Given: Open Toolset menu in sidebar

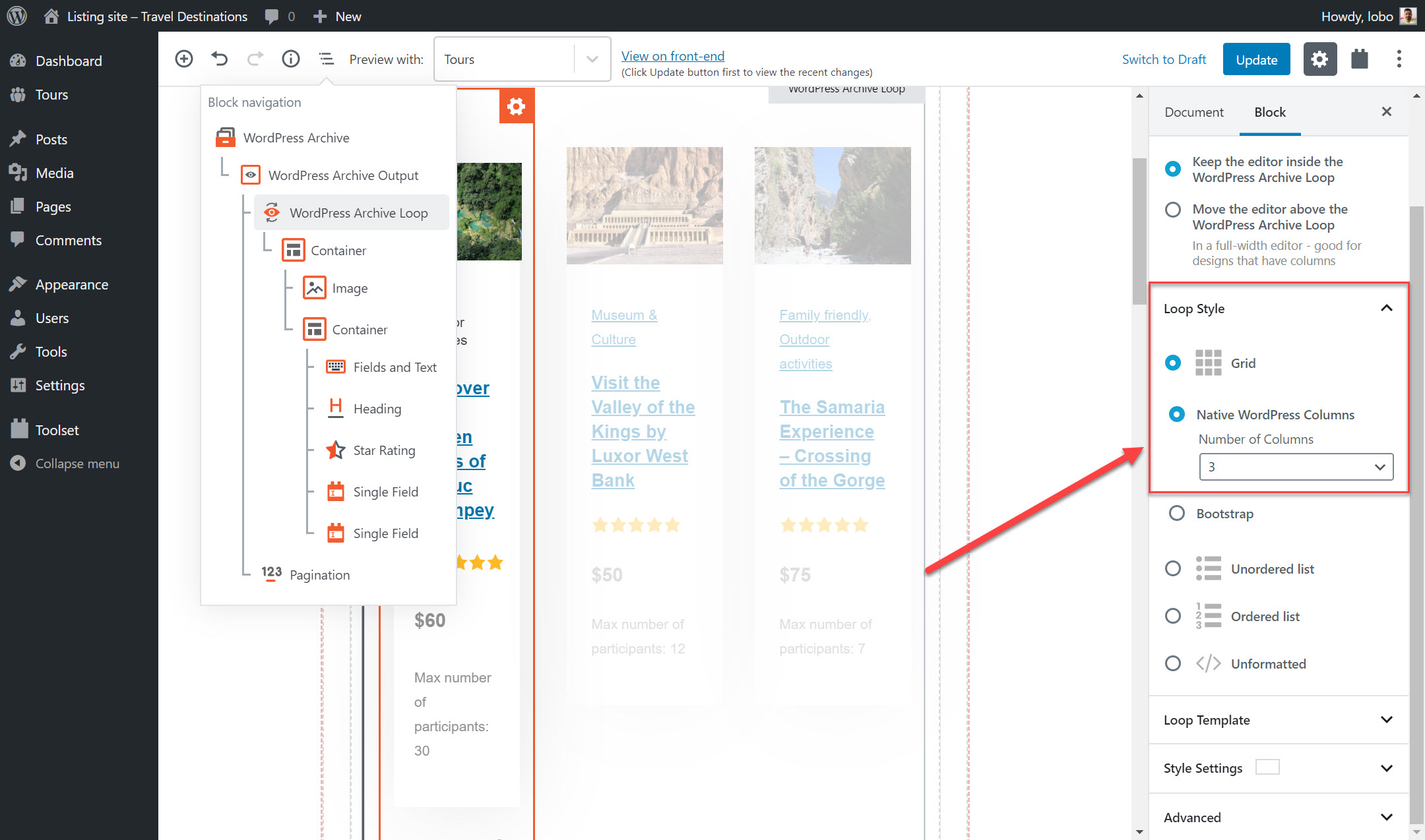Looking at the screenshot, I should pos(57,430).
